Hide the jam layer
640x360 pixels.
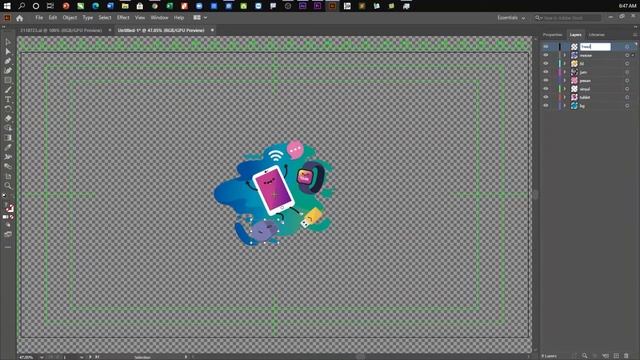click(546, 72)
